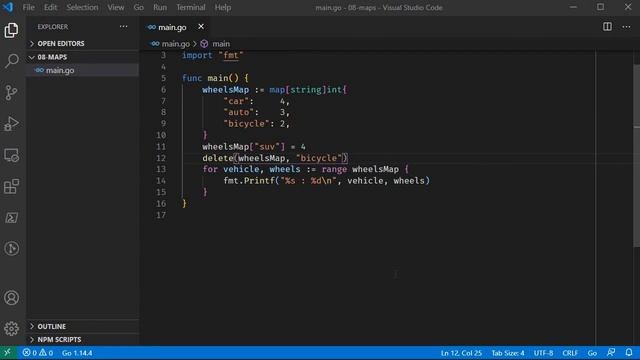Open the Extensions view icon
This screenshot has width=640, height=360.
click(x=11, y=187)
